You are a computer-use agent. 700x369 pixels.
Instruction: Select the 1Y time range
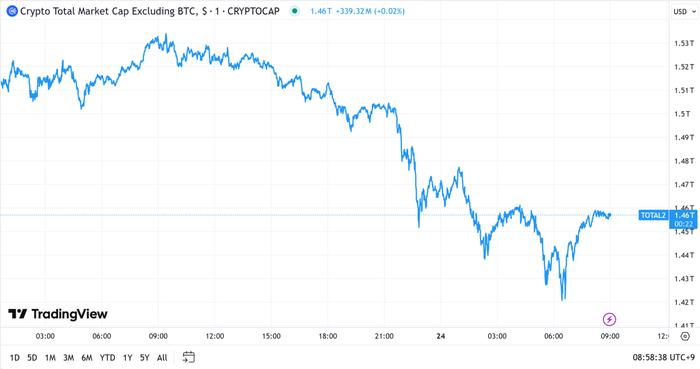coord(128,357)
